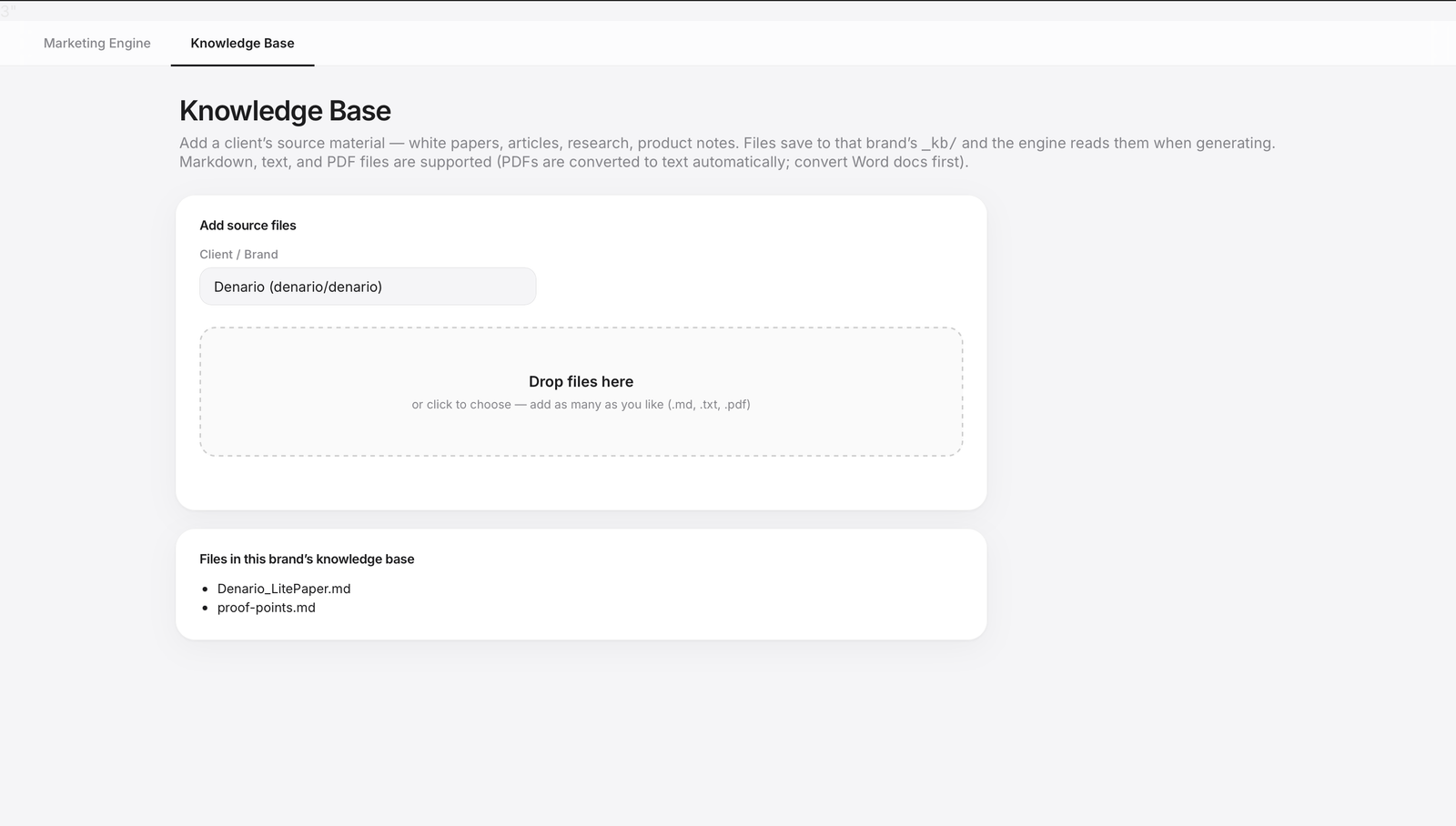The height and width of the screenshot is (826, 1456).
Task: Click the description line mentioning white papers
Action: pyautogui.click(x=727, y=143)
